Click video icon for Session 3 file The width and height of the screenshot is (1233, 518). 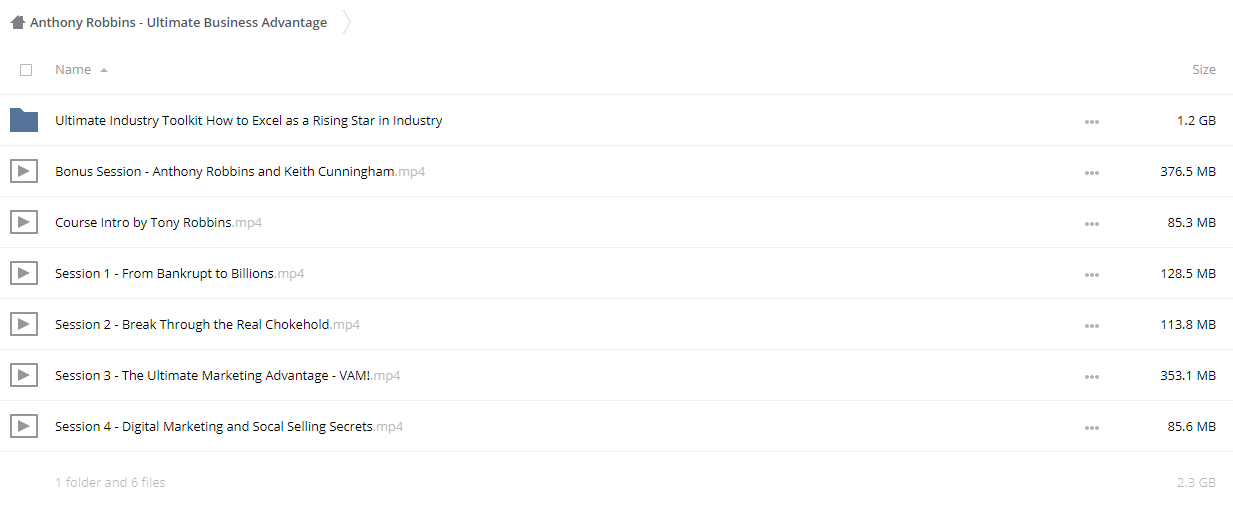pyautogui.click(x=24, y=375)
